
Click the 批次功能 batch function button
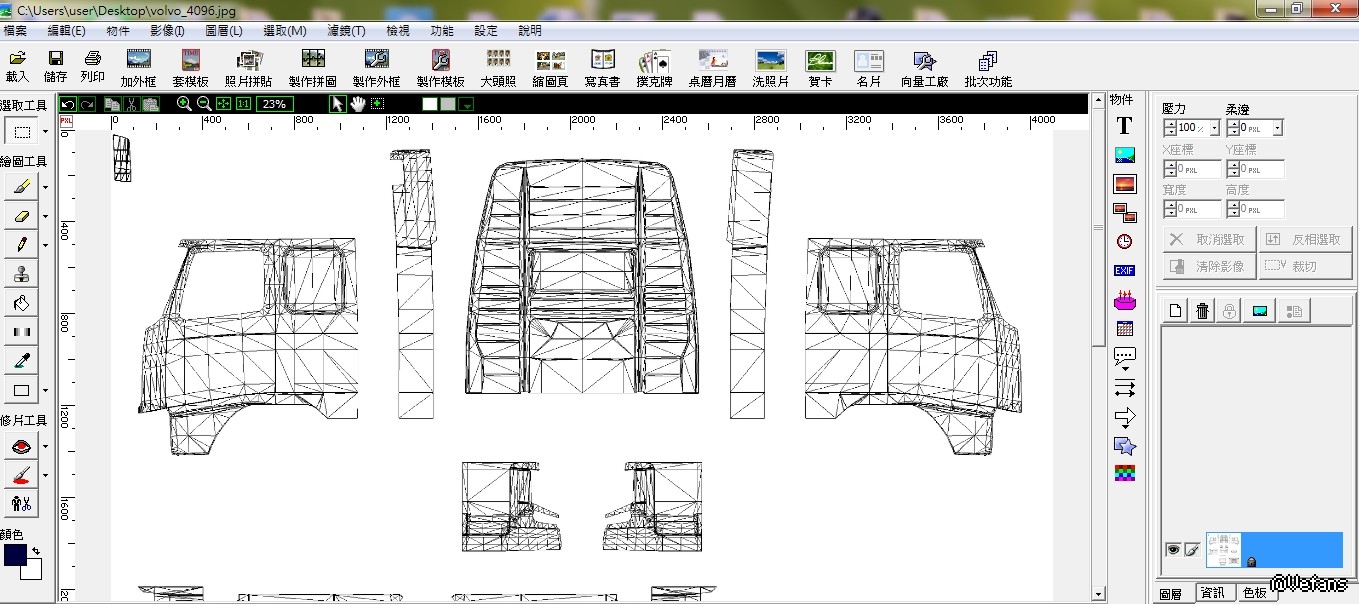coord(988,67)
